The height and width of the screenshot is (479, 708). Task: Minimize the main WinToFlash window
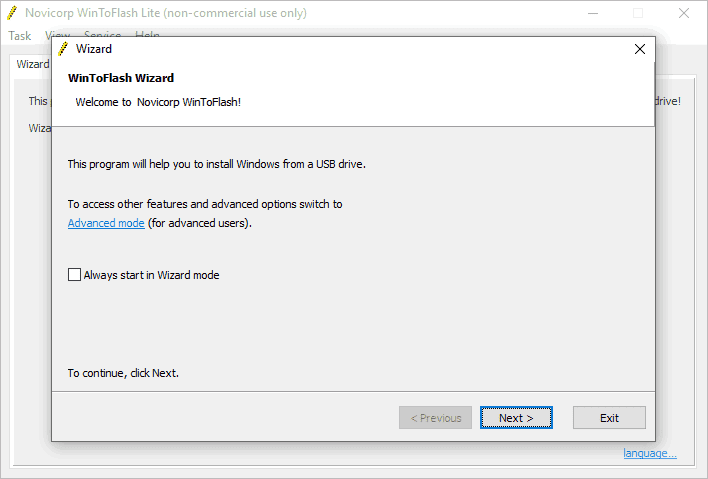pos(593,13)
